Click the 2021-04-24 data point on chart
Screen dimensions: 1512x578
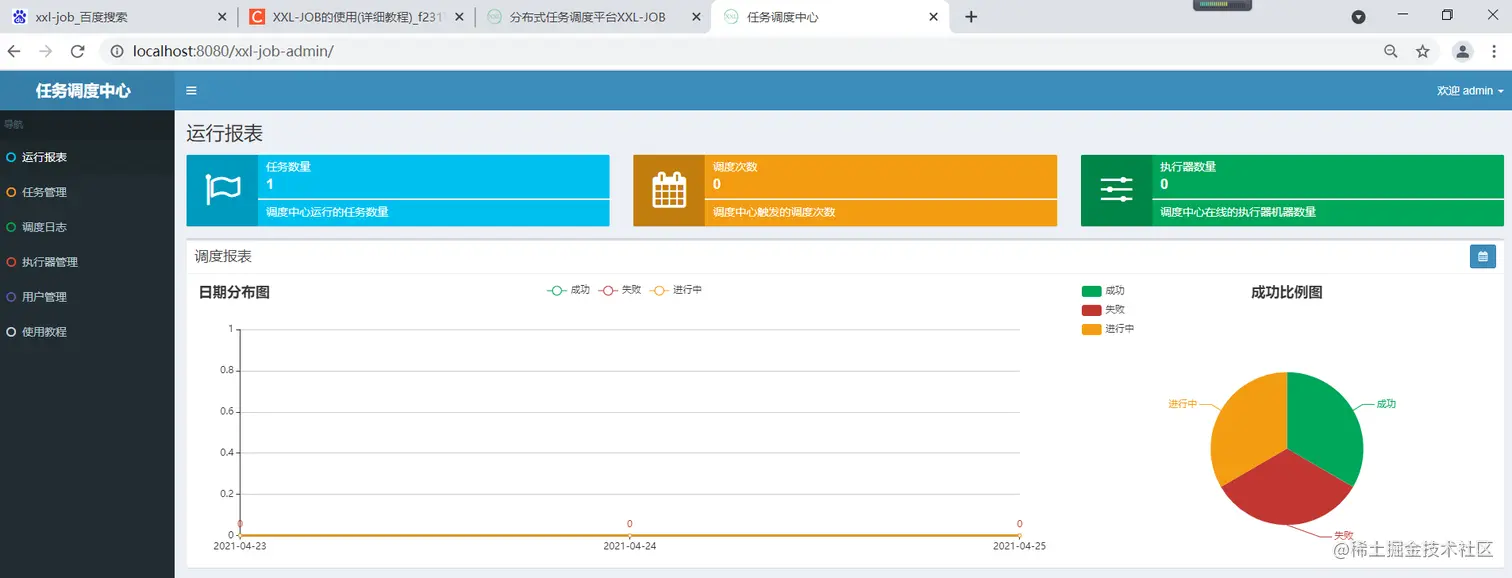point(630,535)
